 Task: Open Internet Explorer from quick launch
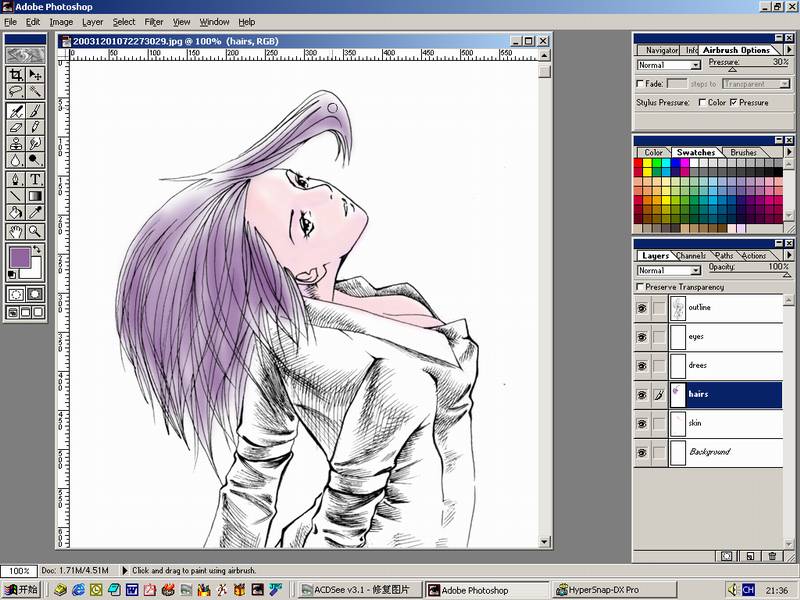[x=78, y=590]
